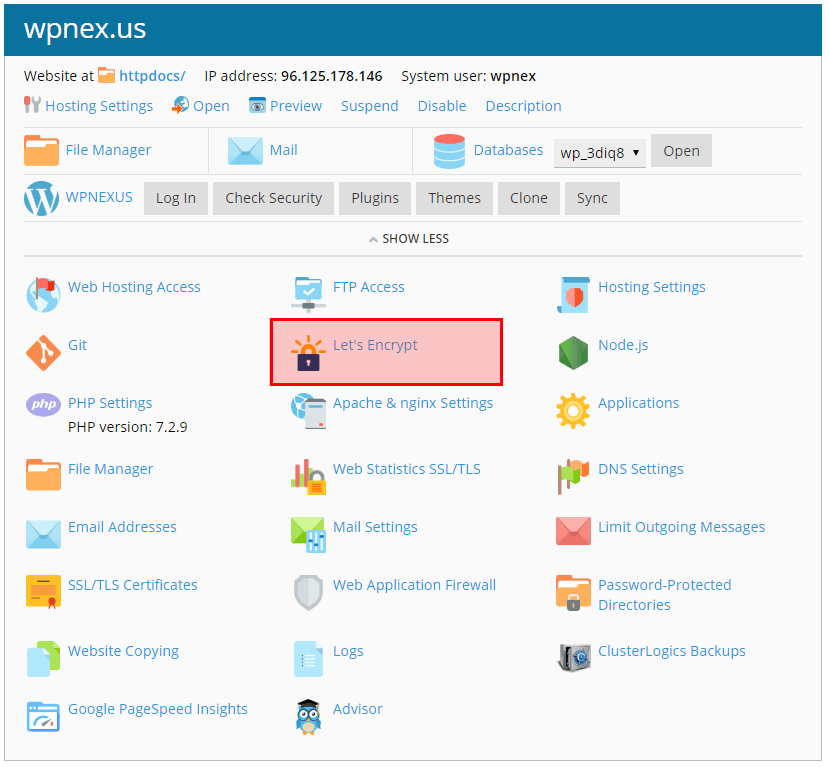Open the DNS Settings link
829x767 pixels.
click(641, 469)
